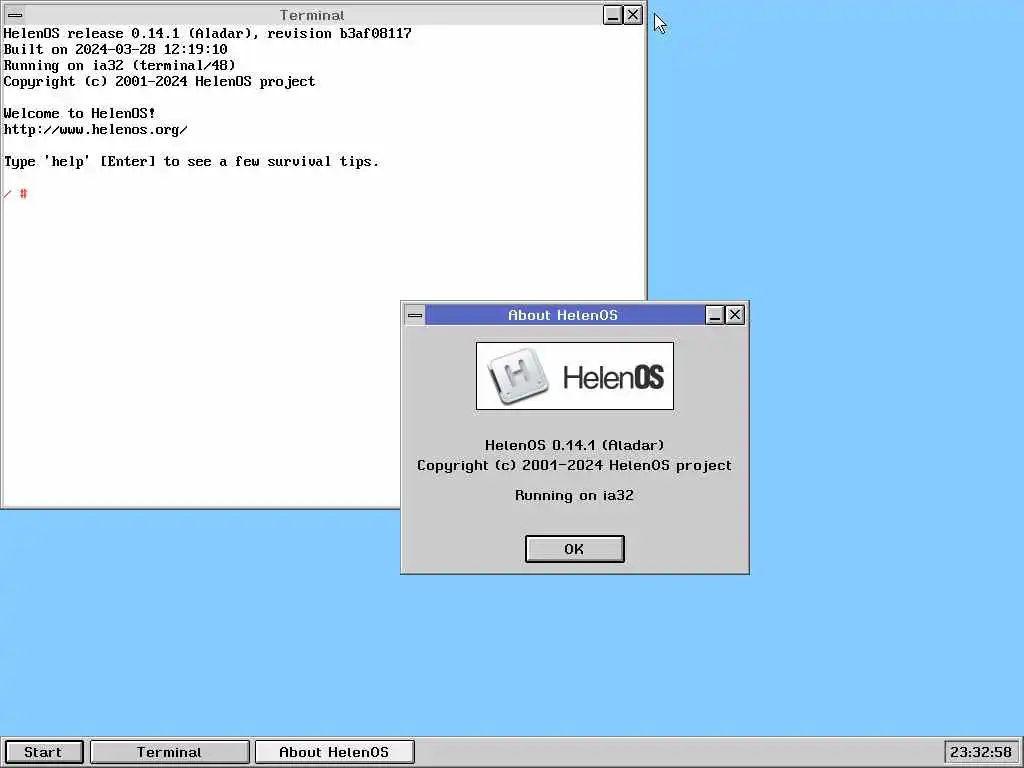The width and height of the screenshot is (1024, 768).
Task: Click 'Running on ia32 (terminal/48)' in Terminal
Action: pyautogui.click(x=120, y=65)
